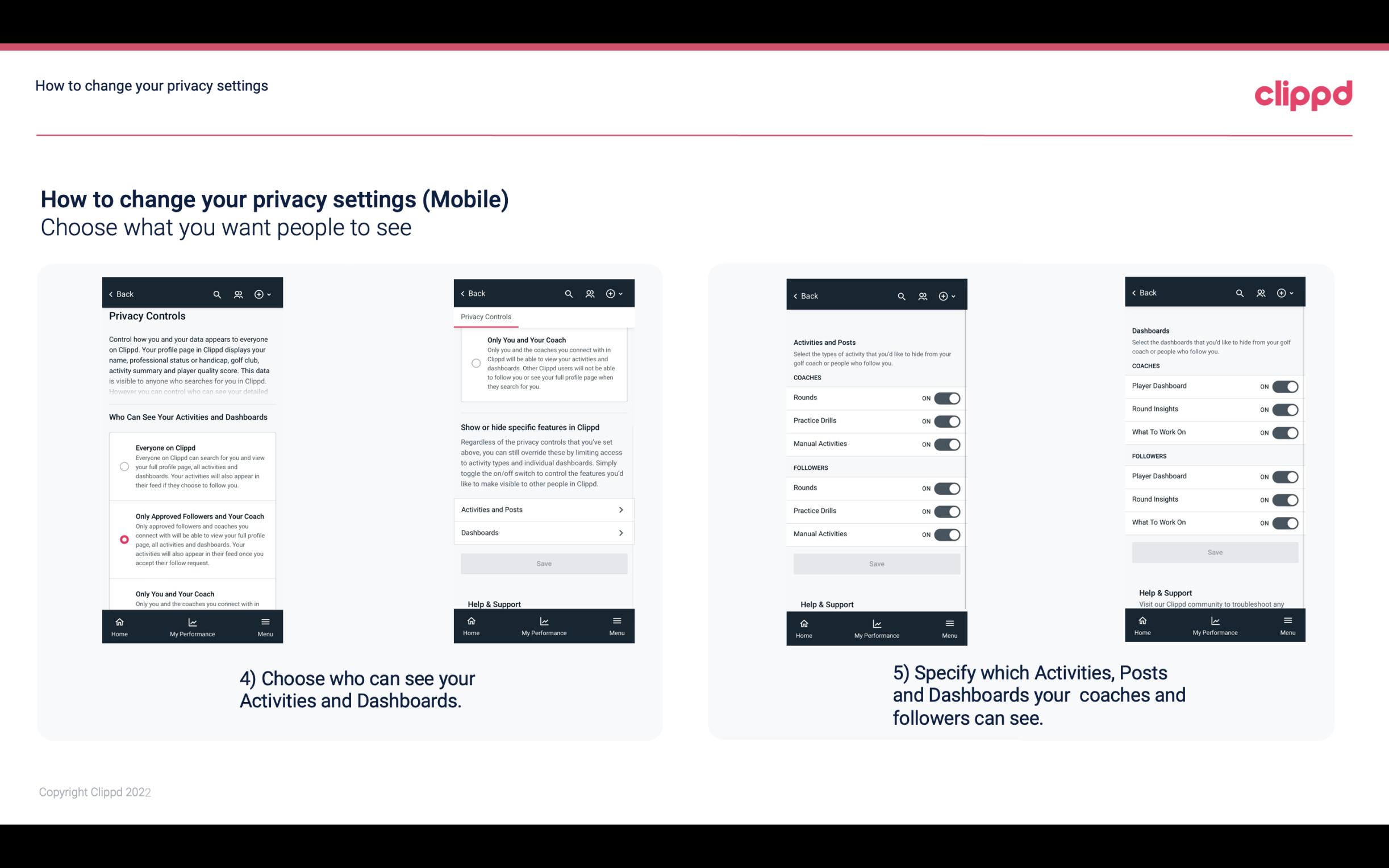This screenshot has width=1389, height=868.
Task: Click Save button on Dashboards screen
Action: click(x=1215, y=552)
